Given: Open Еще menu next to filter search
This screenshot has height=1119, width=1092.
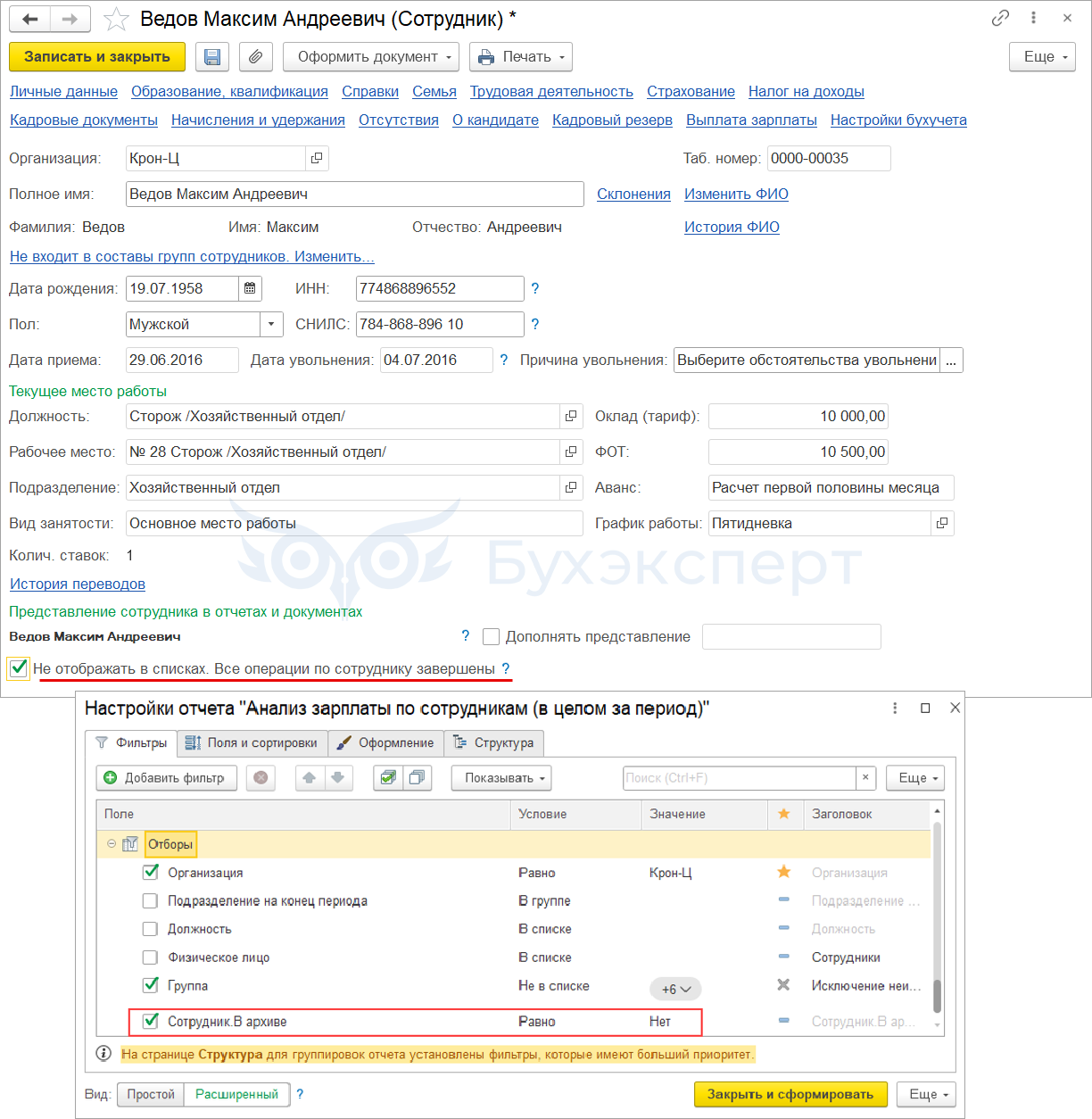Looking at the screenshot, I should tap(915, 778).
